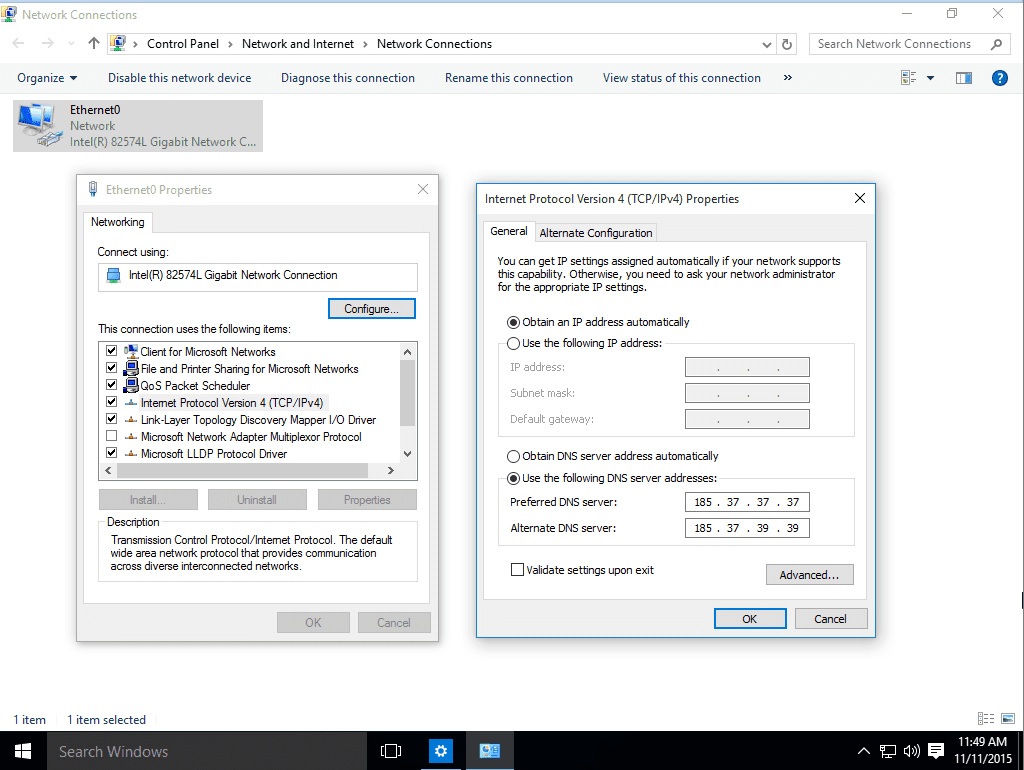Click the Preferred DNS server field

[747, 502]
